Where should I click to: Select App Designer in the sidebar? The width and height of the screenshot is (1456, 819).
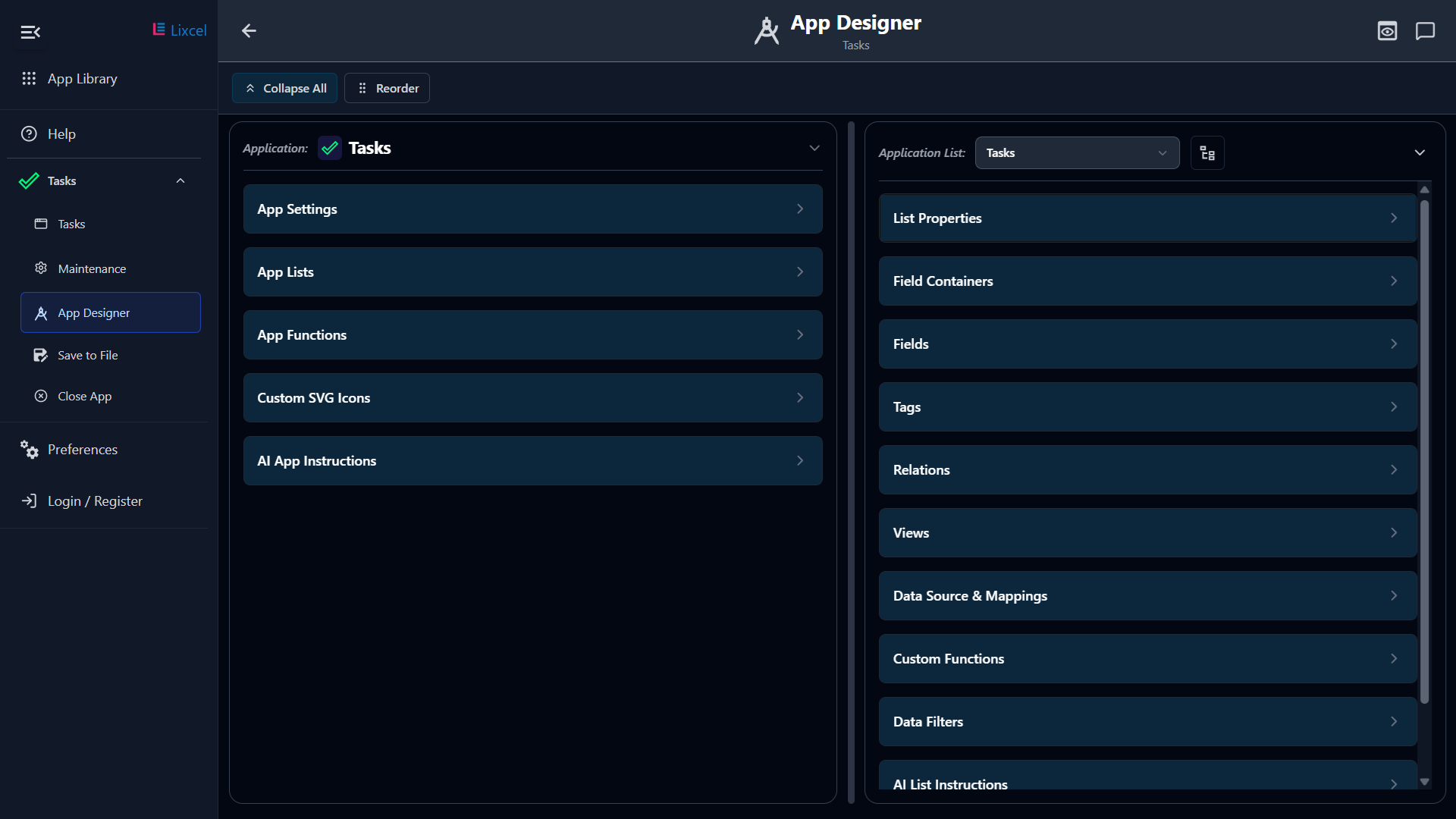(x=111, y=312)
